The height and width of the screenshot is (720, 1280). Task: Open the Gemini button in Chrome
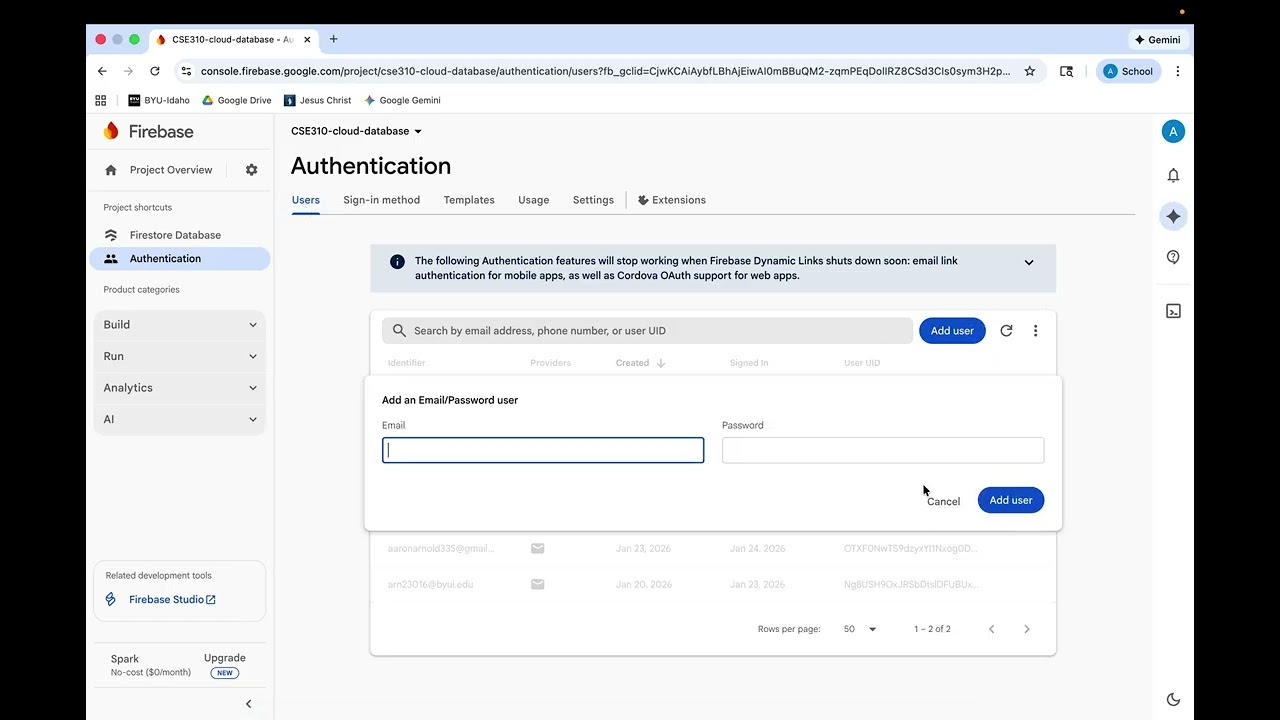[x=1157, y=40]
